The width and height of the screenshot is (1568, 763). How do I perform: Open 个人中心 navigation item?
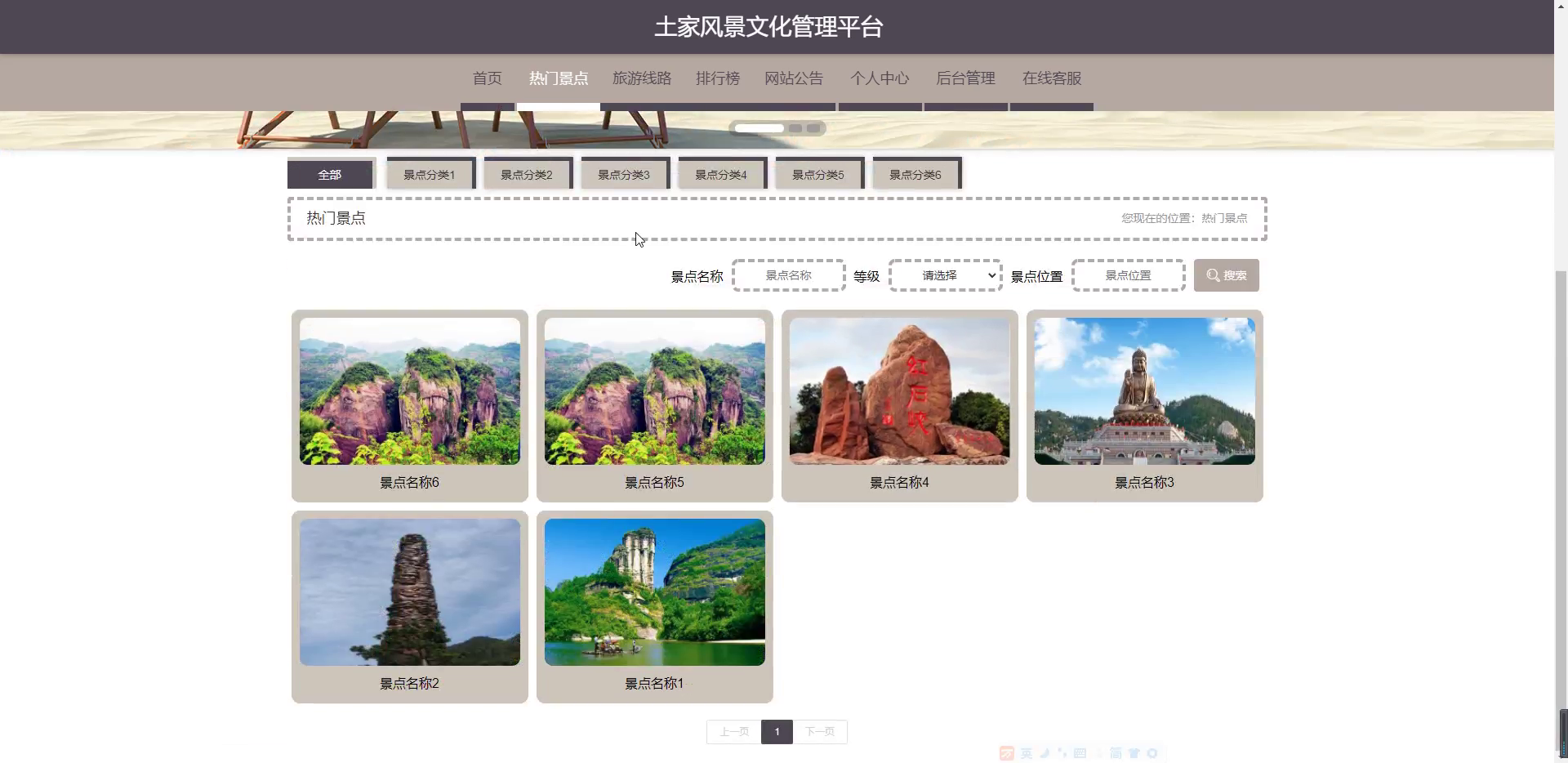coord(880,78)
